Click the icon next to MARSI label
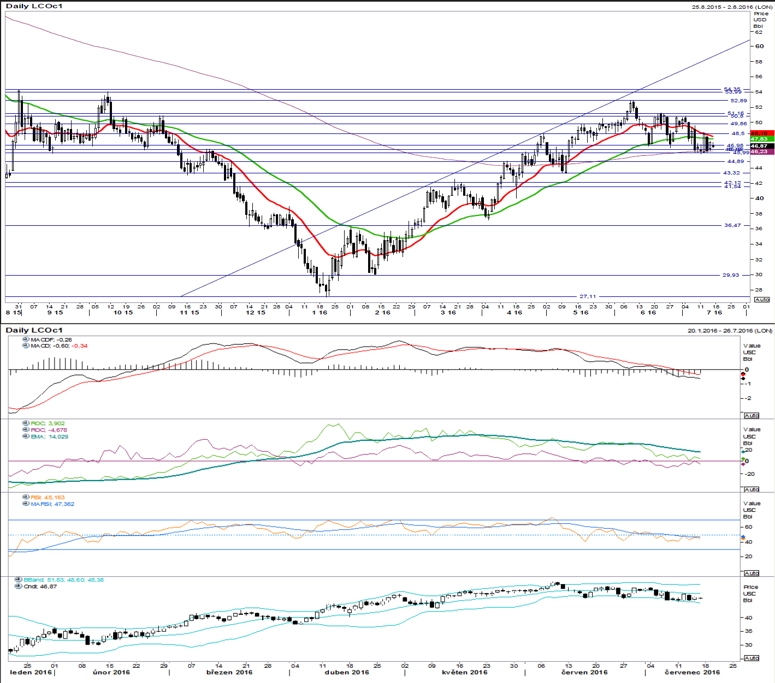The height and width of the screenshot is (683, 775). coord(26,504)
